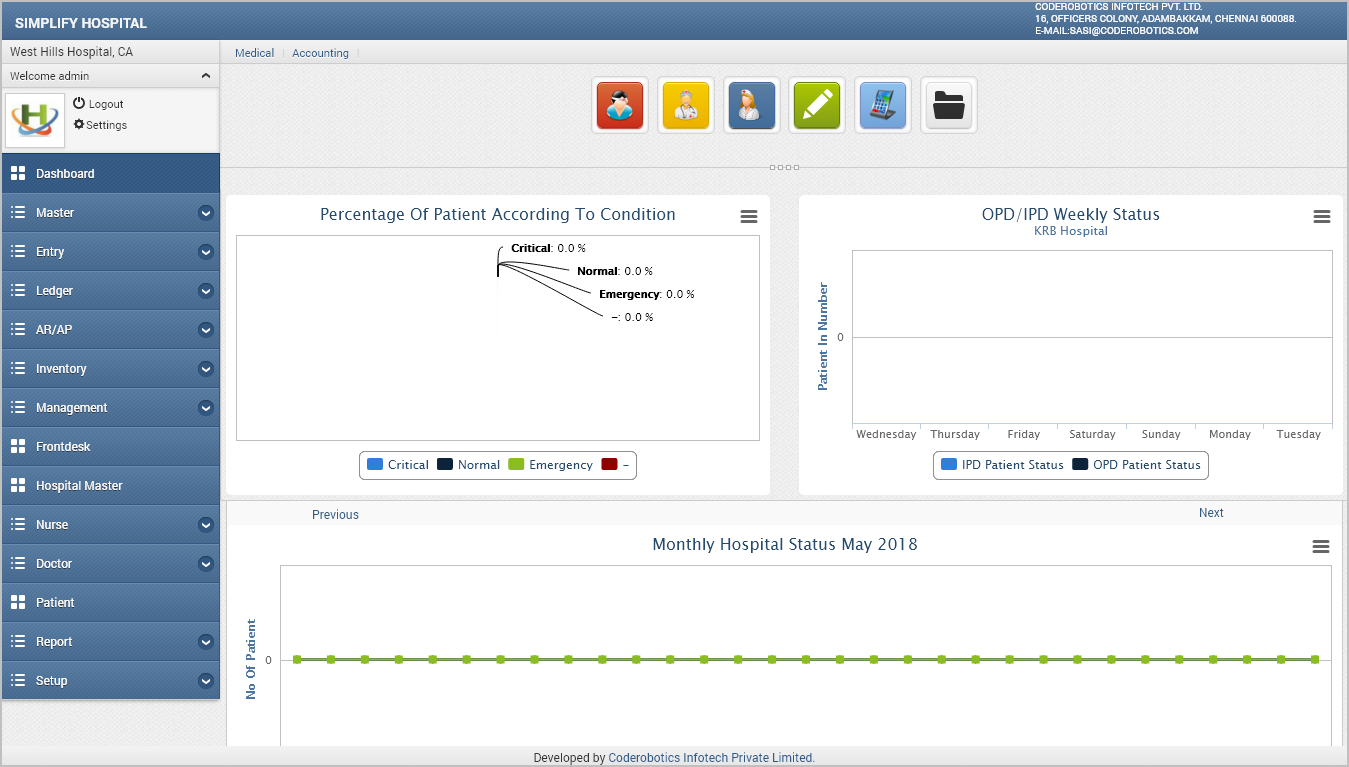Expand the Setup menu chevron

206,680
